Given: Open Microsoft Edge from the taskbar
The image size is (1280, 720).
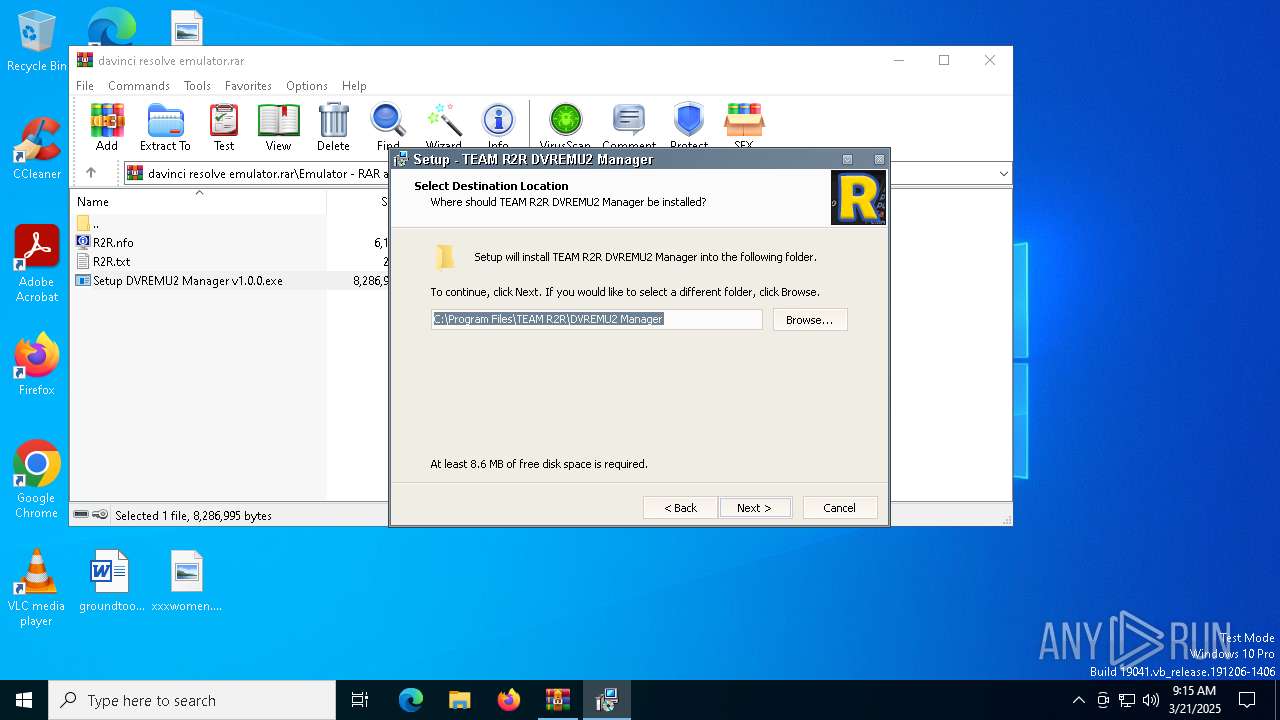Looking at the screenshot, I should 411,700.
